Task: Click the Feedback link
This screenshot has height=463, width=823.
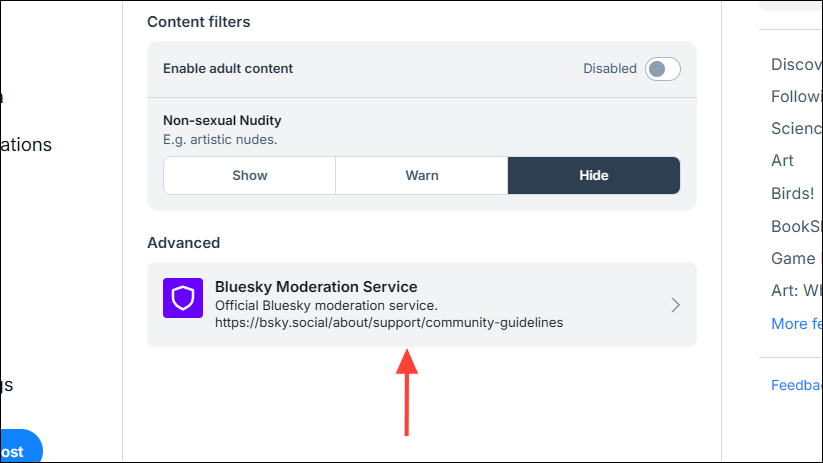Action: click(x=796, y=385)
